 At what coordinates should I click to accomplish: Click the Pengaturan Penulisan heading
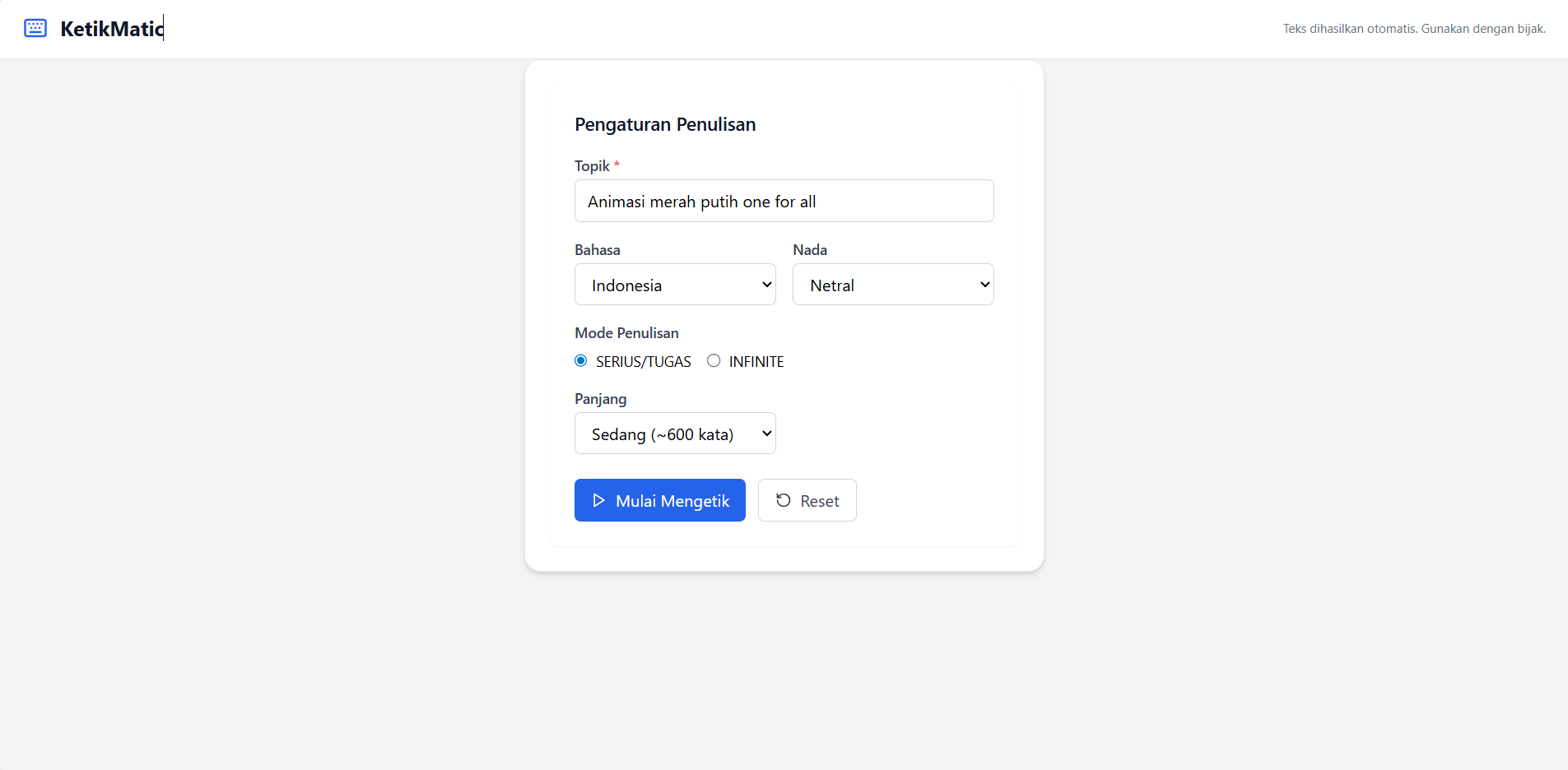pos(665,124)
